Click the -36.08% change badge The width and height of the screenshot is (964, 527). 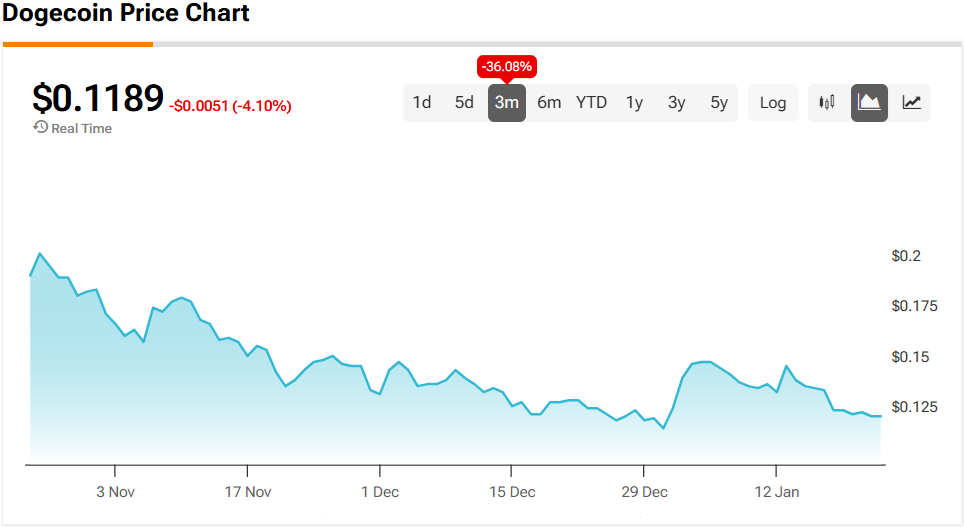click(507, 67)
